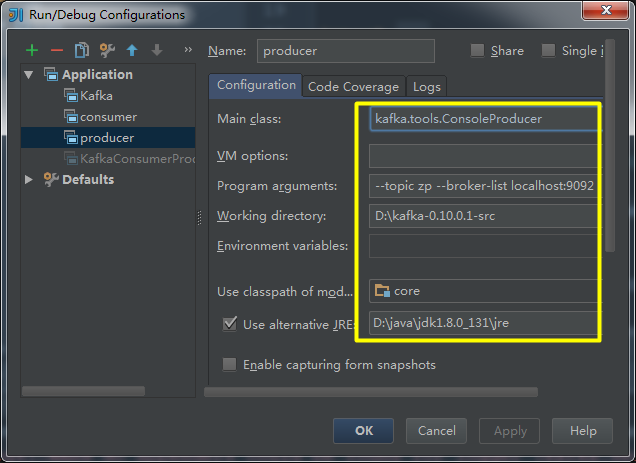
Task: Click the Cancel button
Action: (x=436, y=431)
